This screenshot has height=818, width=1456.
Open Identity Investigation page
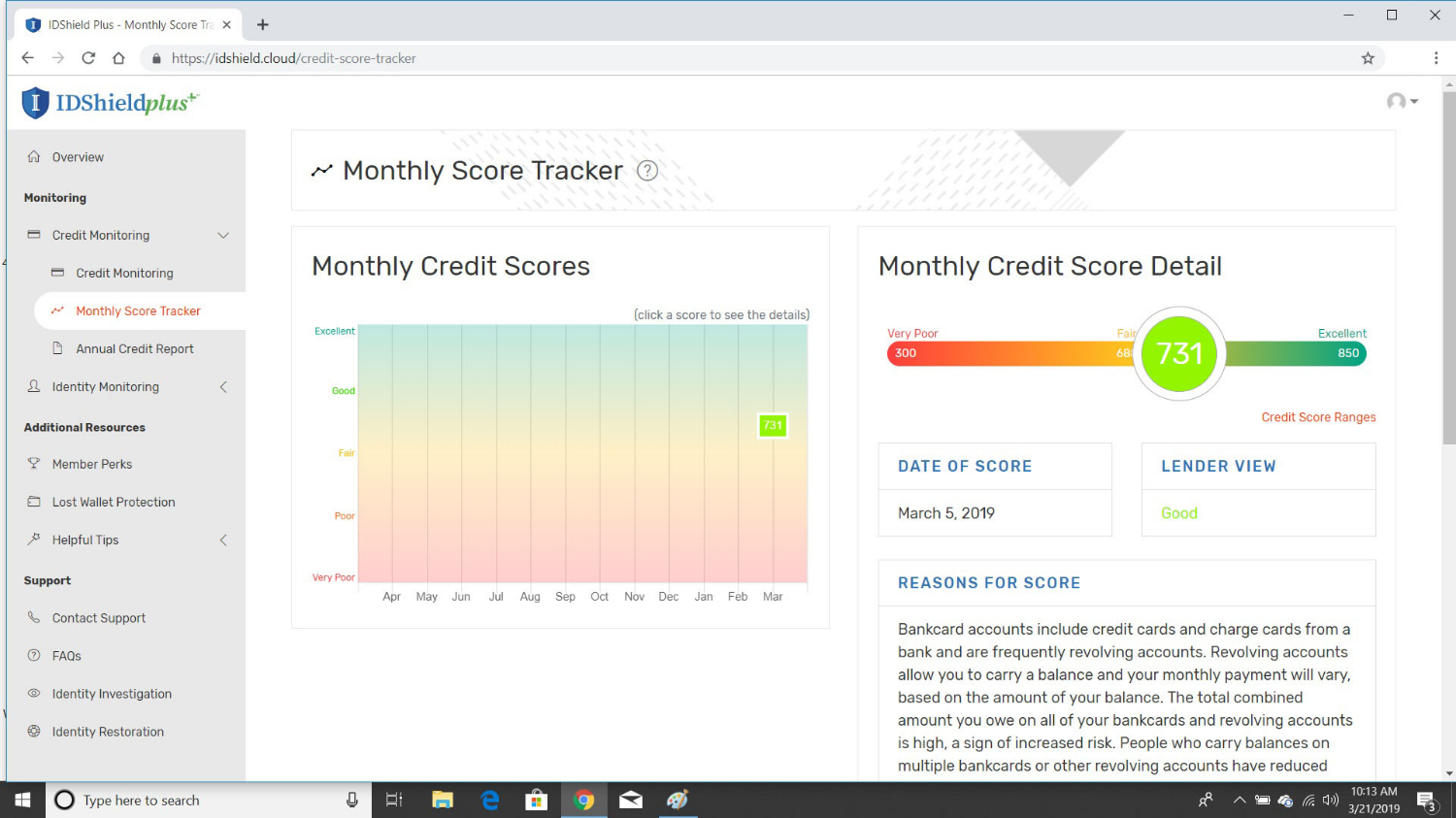pyautogui.click(x=112, y=694)
